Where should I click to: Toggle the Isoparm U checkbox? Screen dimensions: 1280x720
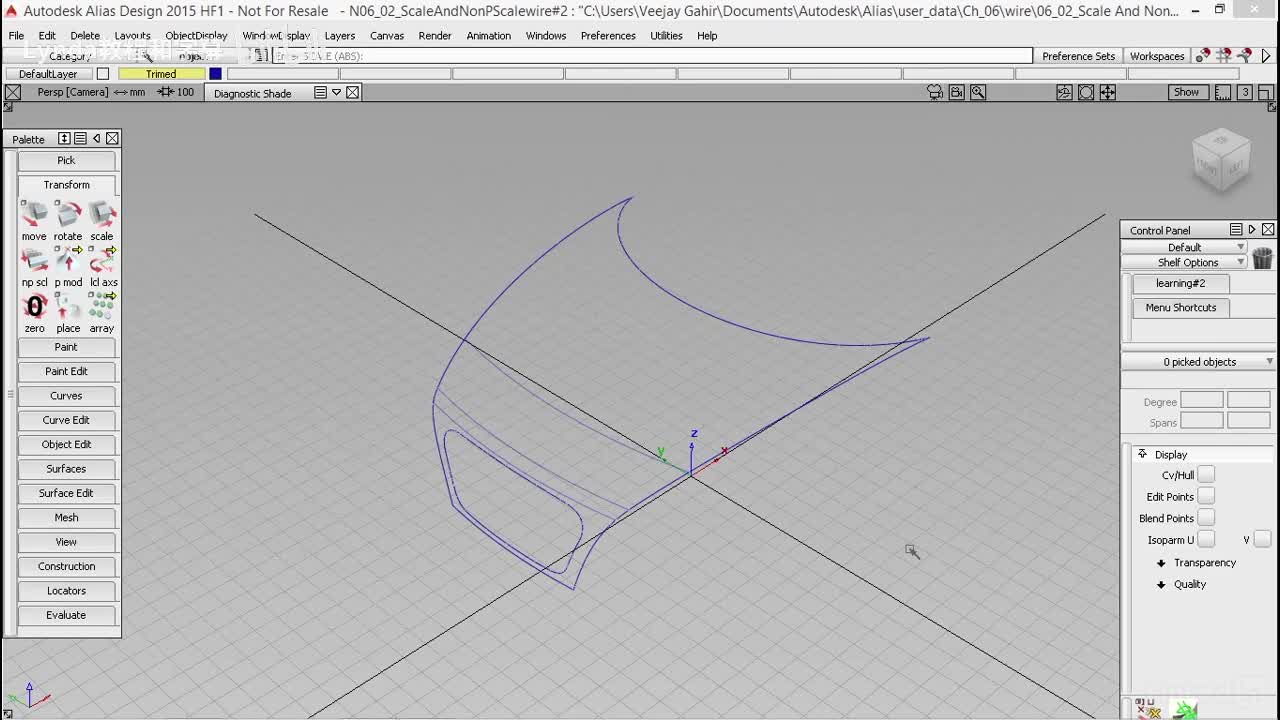(1206, 540)
